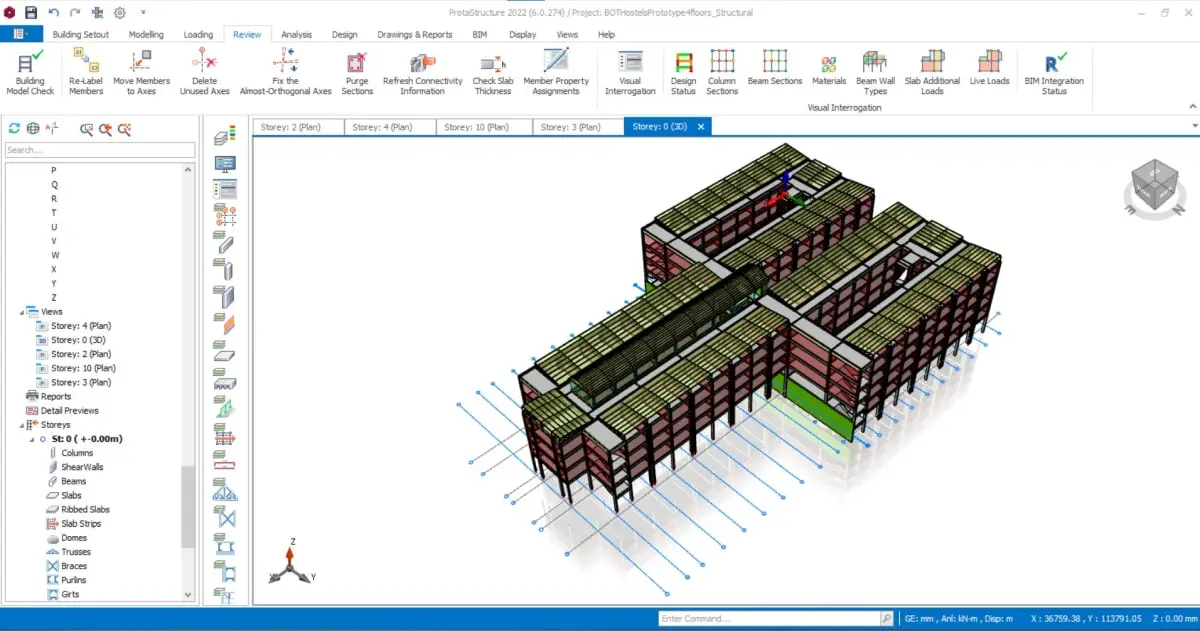
Task: Open view tabs list dropdown arrow
Action: [x=1193, y=126]
